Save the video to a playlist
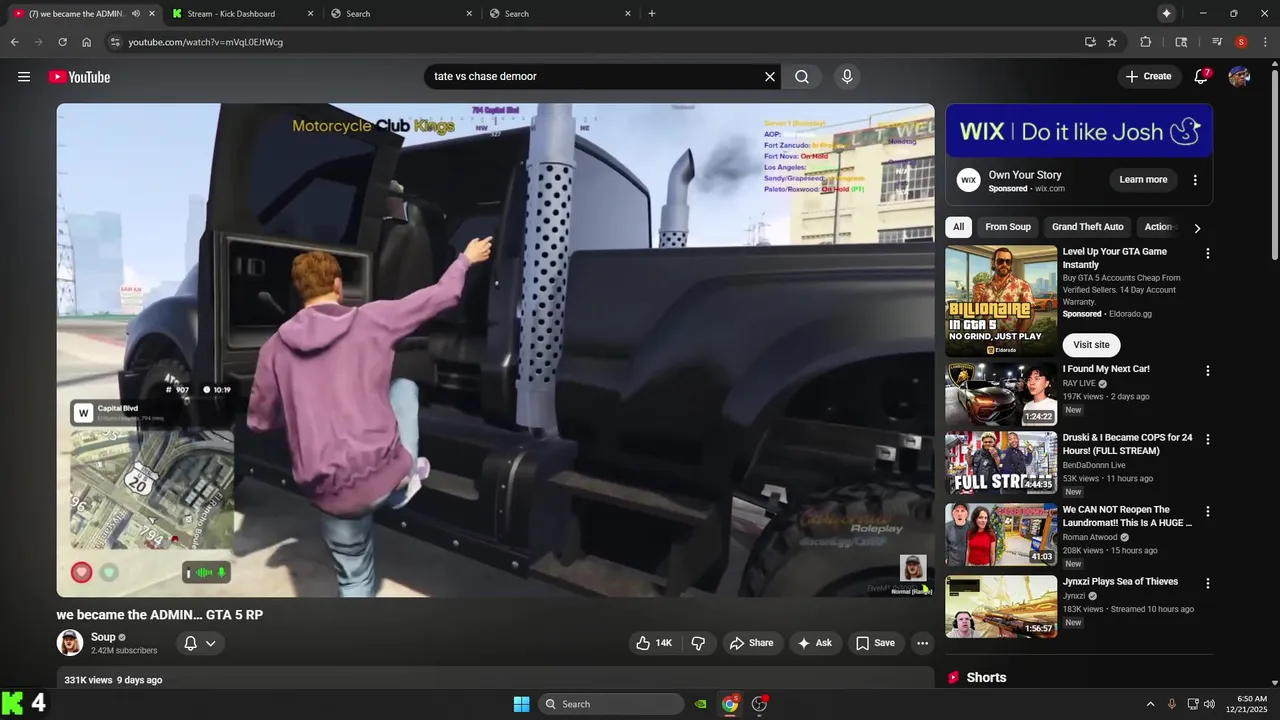1280x720 pixels. click(x=876, y=643)
